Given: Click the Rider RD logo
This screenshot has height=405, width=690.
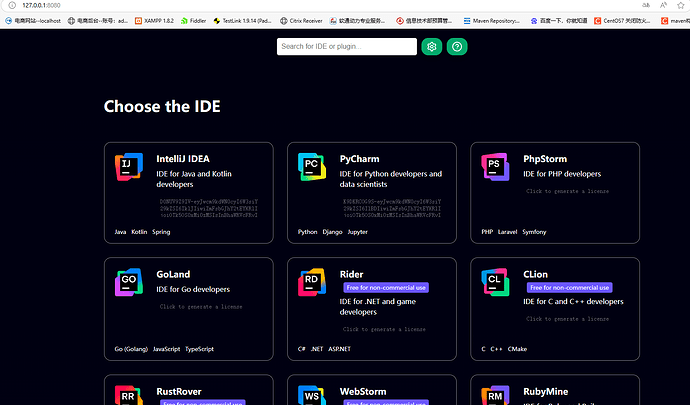Looking at the screenshot, I should tap(312, 282).
